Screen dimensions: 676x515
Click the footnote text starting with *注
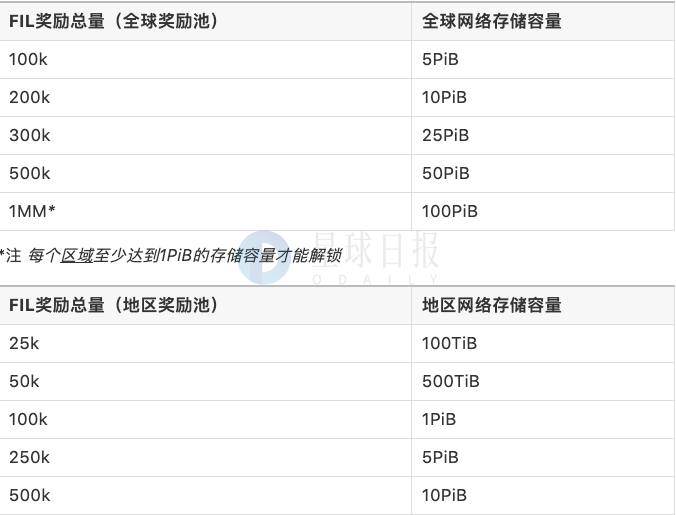point(170,255)
